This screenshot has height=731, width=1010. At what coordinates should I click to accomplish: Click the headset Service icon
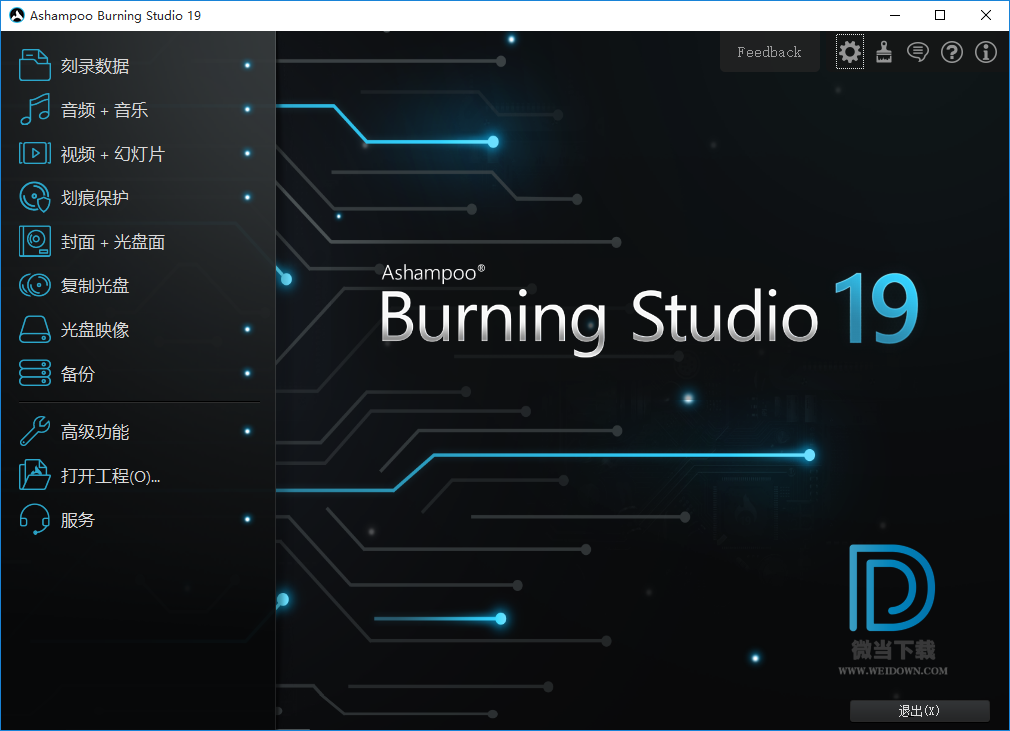[35, 519]
